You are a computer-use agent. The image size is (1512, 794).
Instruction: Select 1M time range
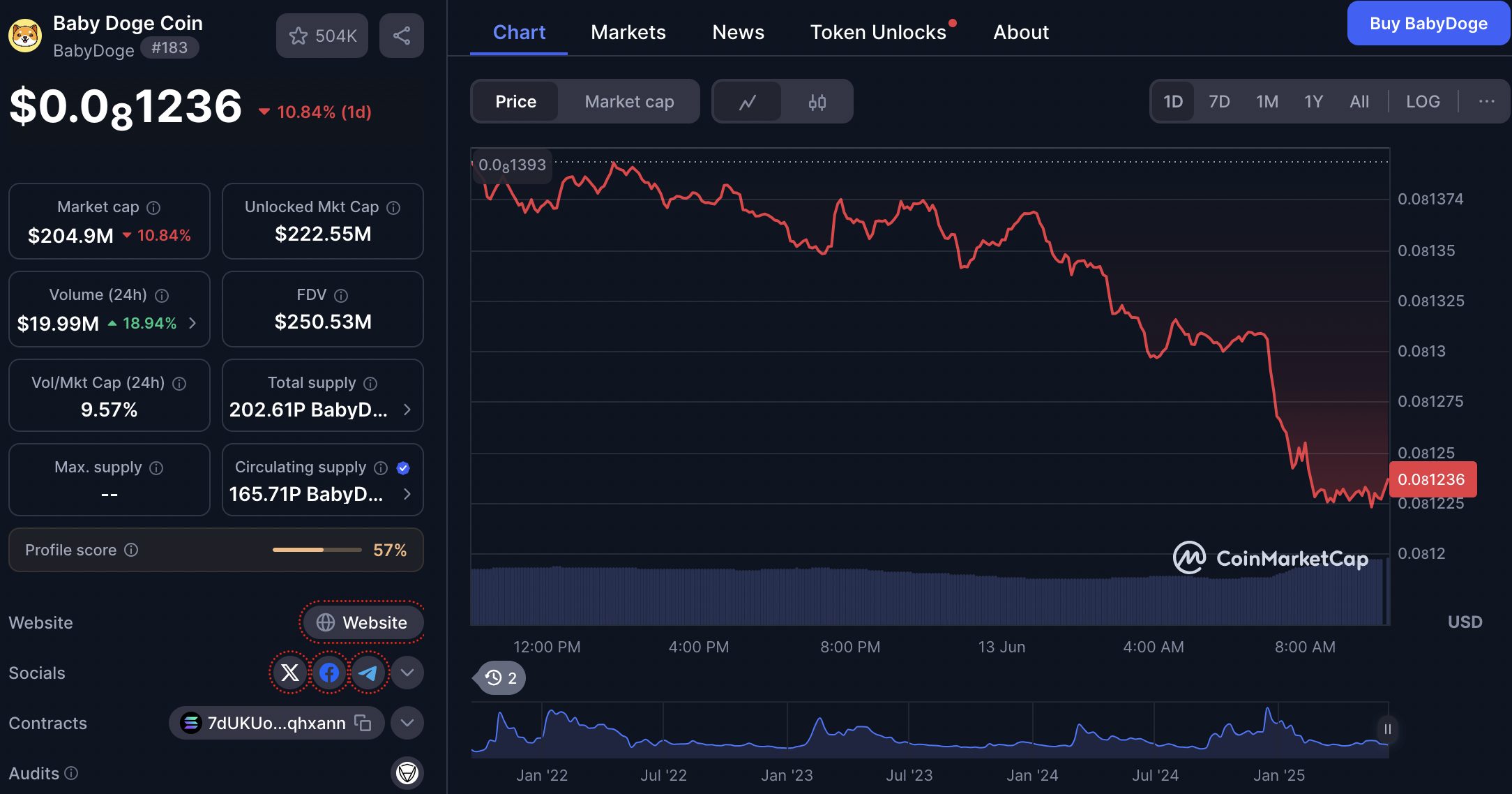click(1267, 102)
